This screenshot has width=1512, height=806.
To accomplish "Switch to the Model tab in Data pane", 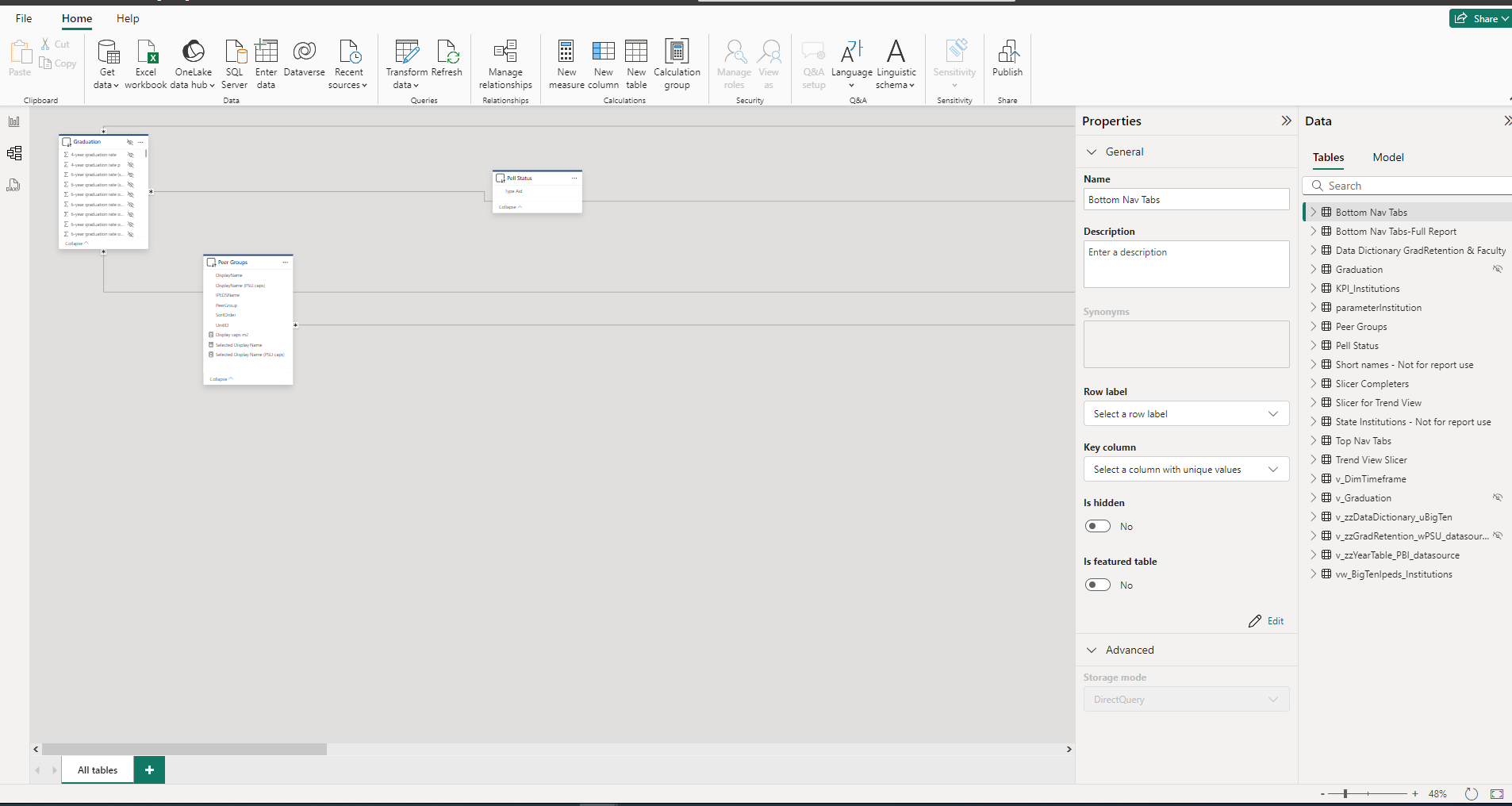I will pos(1388,157).
